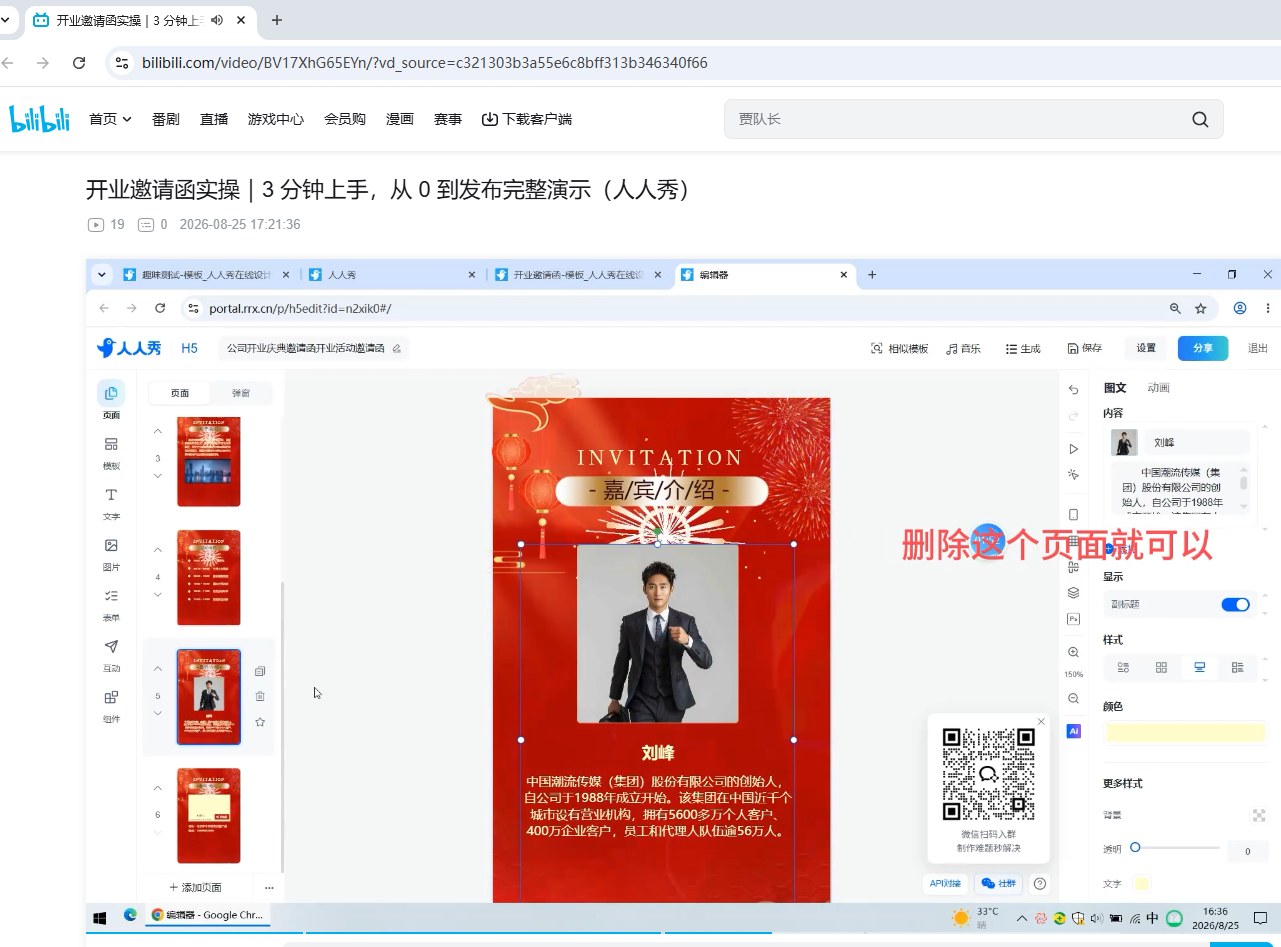1281x947 pixels.
Task: Select the page 6 thumbnail
Action: point(209,815)
